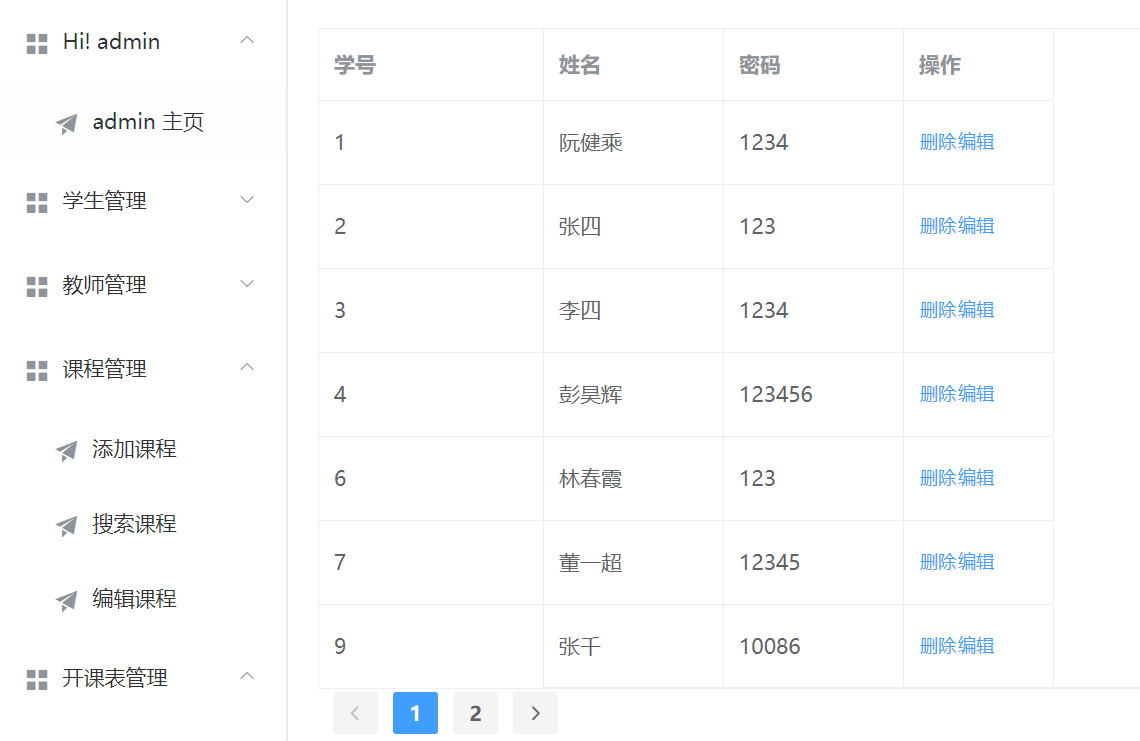The height and width of the screenshot is (741, 1140).
Task: Select the 搜索课程 menu entry
Action: pos(134,524)
